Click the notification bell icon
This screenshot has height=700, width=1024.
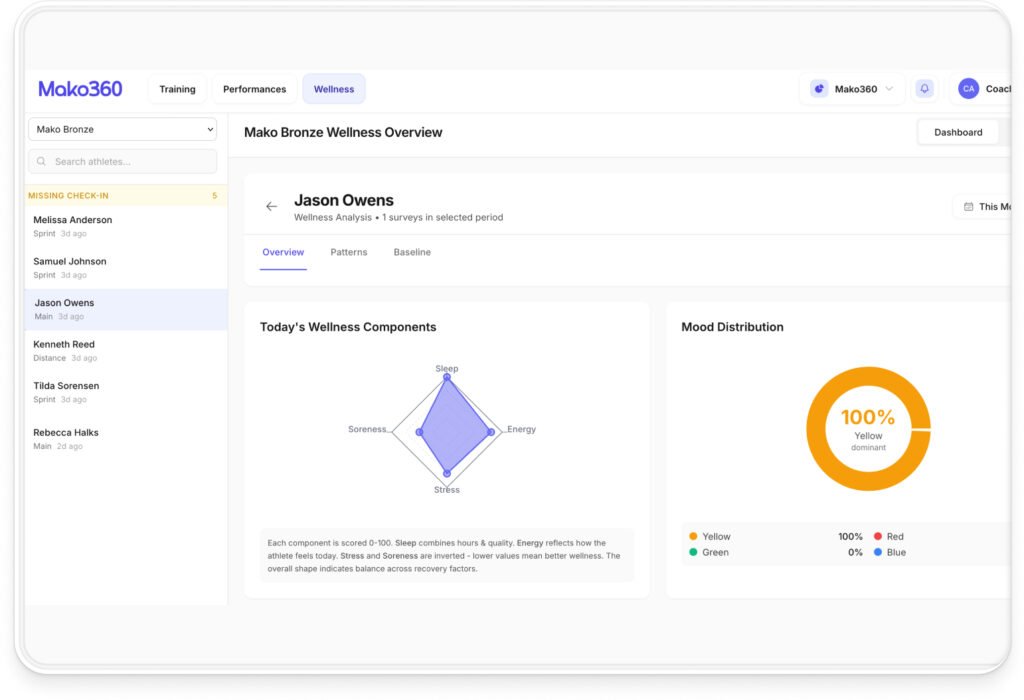click(924, 89)
